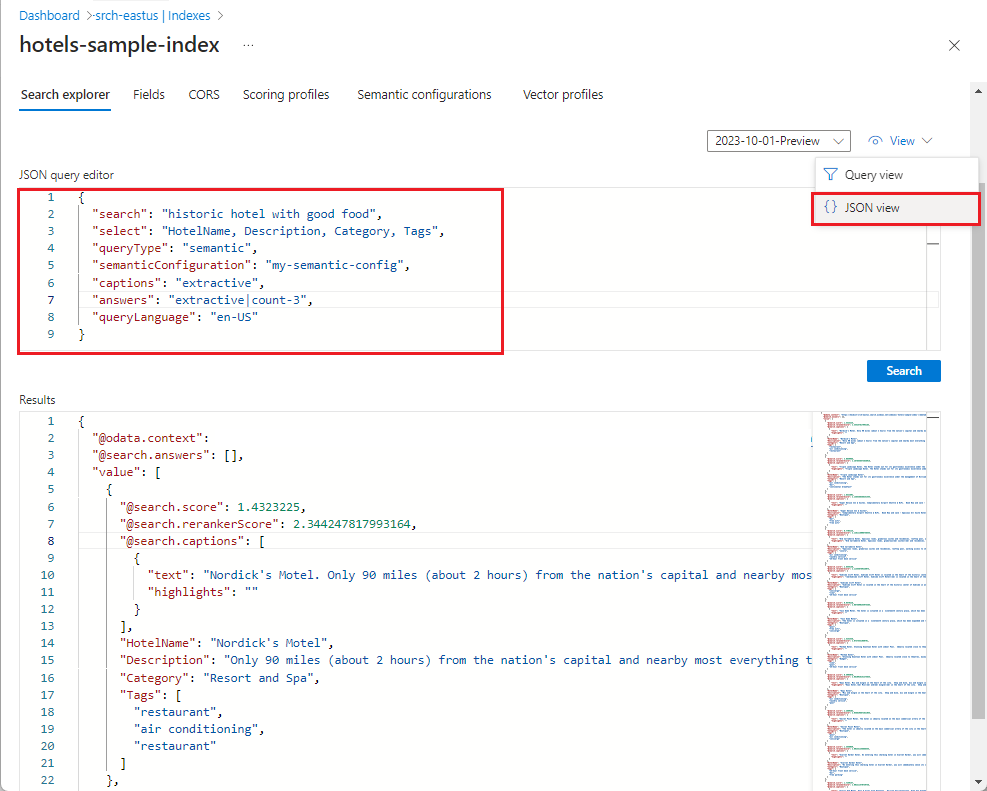Click the chevron after Indexes in the breadcrumb

pos(220,15)
